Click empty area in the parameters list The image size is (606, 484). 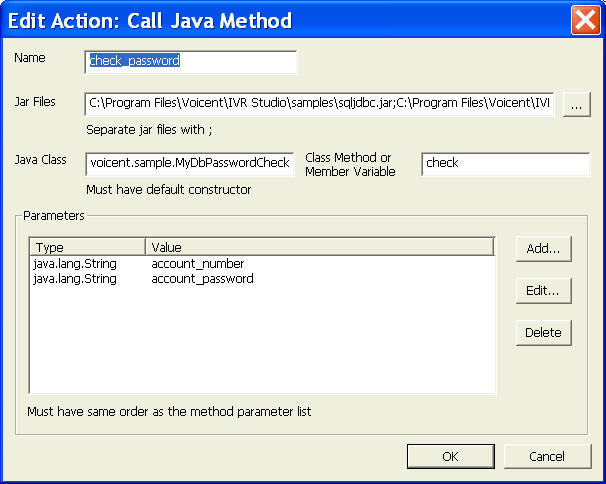[262, 345]
